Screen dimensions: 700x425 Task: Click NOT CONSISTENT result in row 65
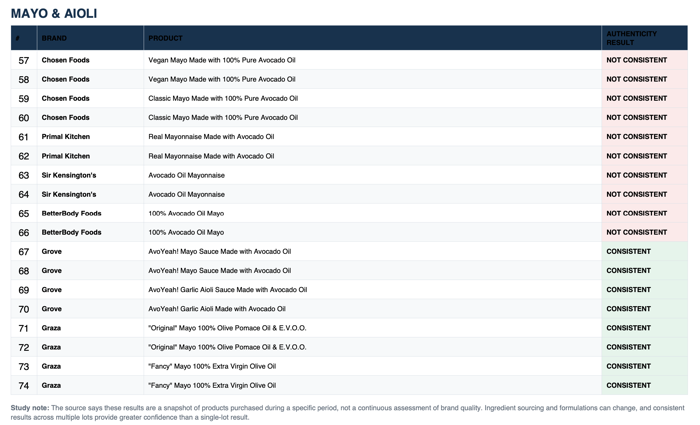(636, 213)
